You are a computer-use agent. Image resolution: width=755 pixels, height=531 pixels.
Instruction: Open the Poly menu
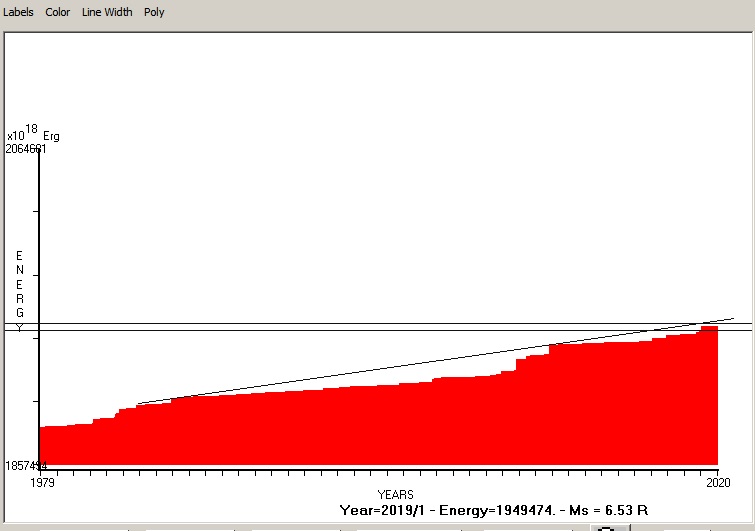click(x=154, y=12)
